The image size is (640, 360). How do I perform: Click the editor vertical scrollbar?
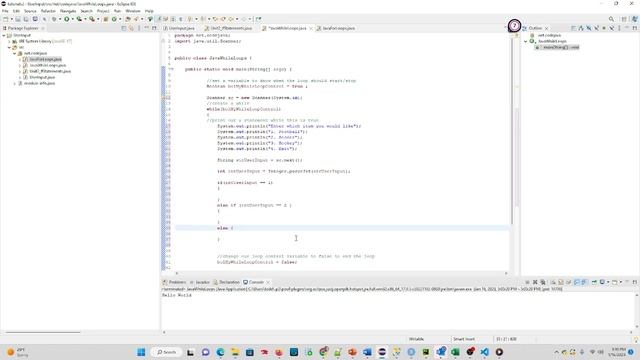[x=511, y=131]
